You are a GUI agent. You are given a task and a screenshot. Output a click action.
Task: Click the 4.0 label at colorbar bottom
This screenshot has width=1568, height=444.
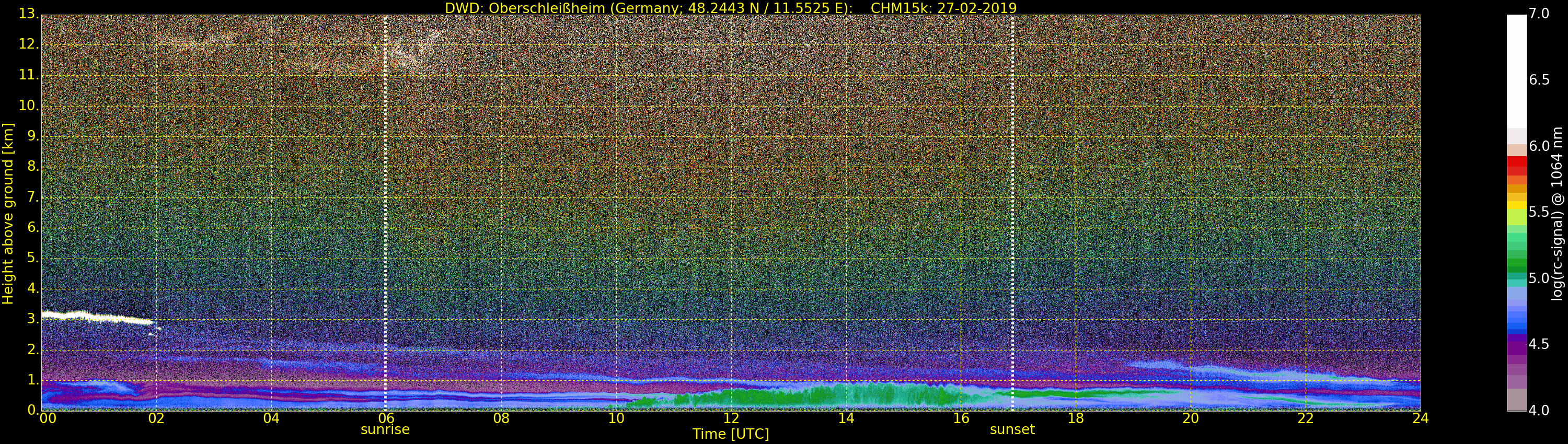1539,411
